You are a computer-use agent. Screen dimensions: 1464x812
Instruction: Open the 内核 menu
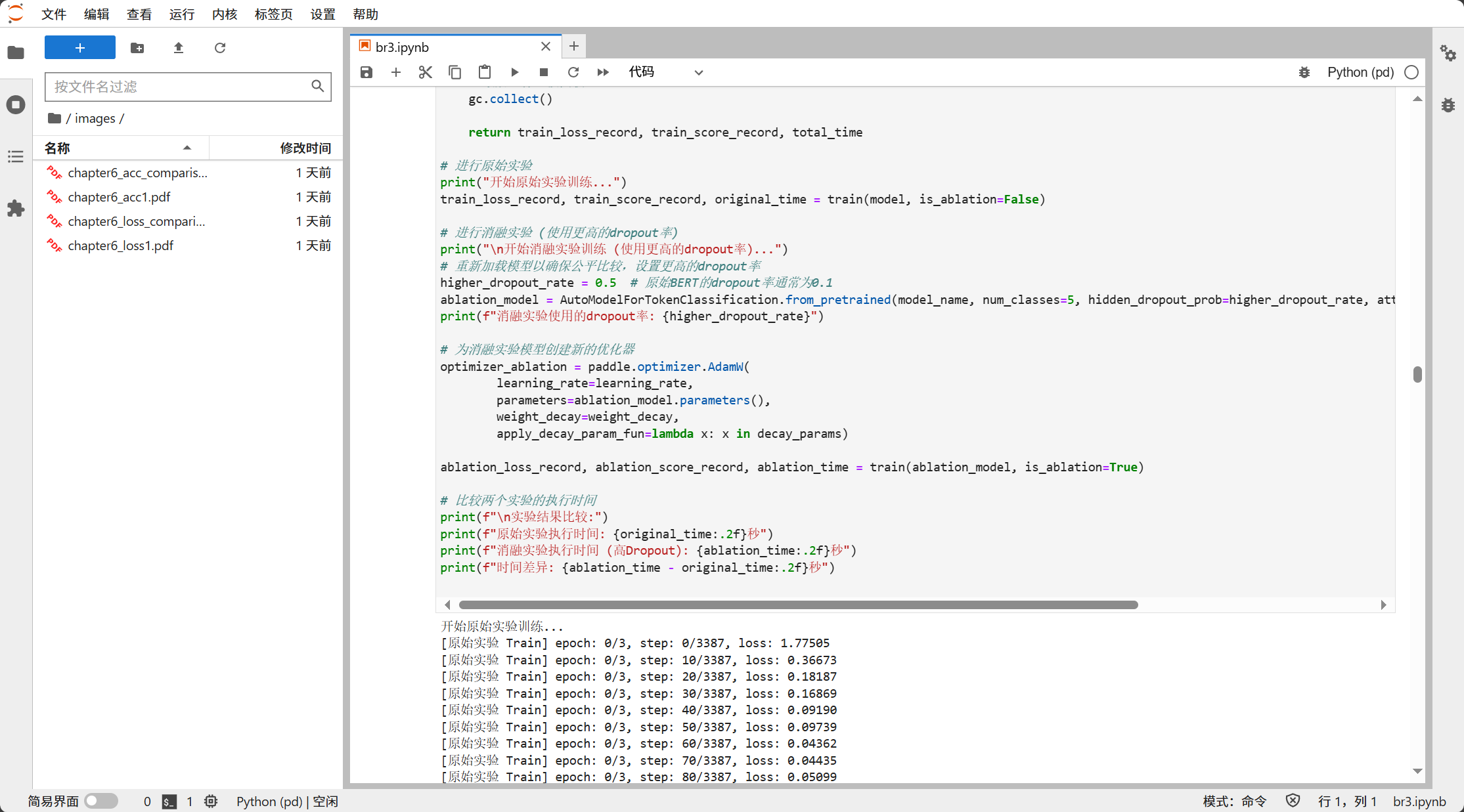pos(225,14)
